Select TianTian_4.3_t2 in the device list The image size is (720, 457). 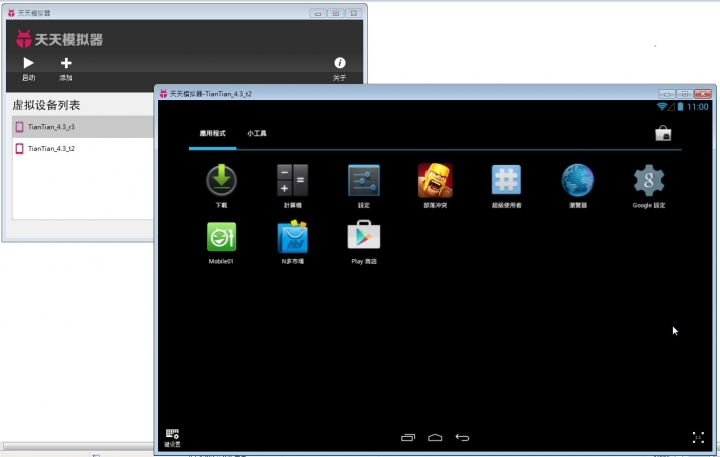(83, 148)
